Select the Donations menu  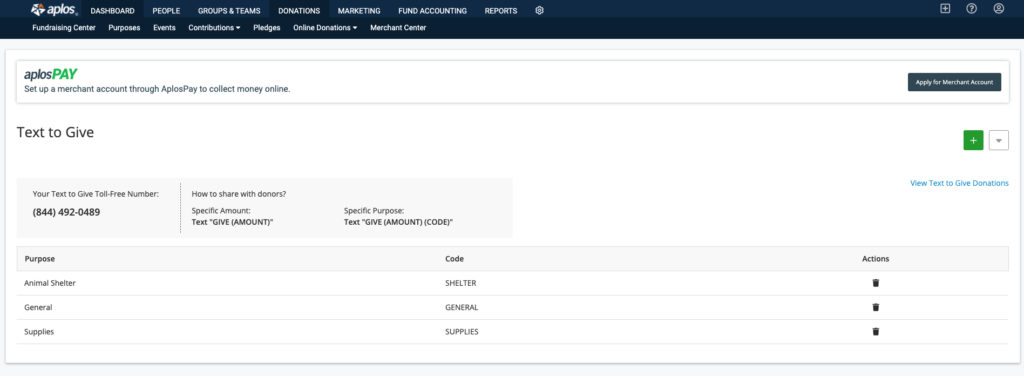(299, 11)
